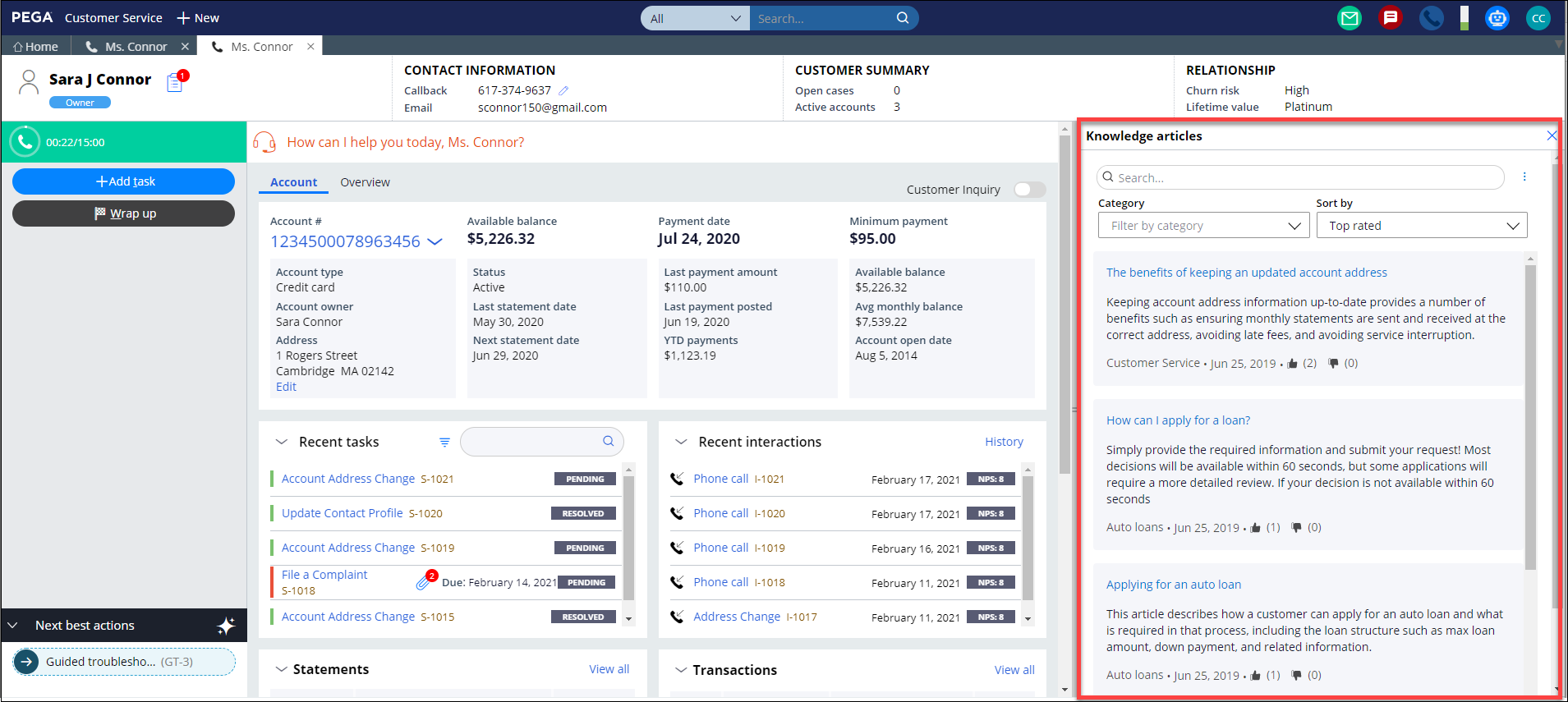Toggle the Customer Inquiry switch
The height and width of the screenshot is (702, 1568).
click(1029, 190)
